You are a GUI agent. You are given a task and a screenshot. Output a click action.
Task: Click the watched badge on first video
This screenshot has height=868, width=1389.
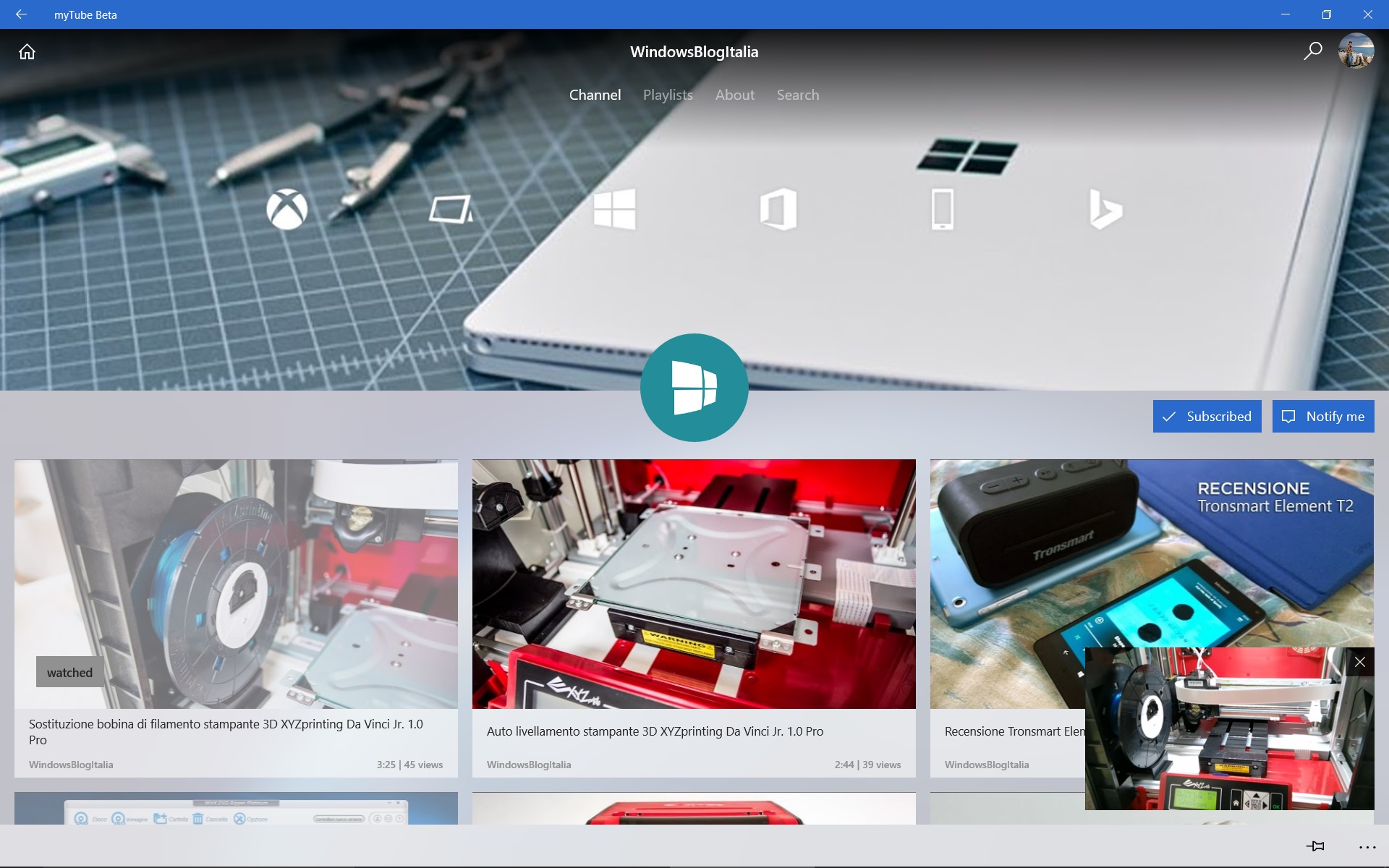click(69, 672)
